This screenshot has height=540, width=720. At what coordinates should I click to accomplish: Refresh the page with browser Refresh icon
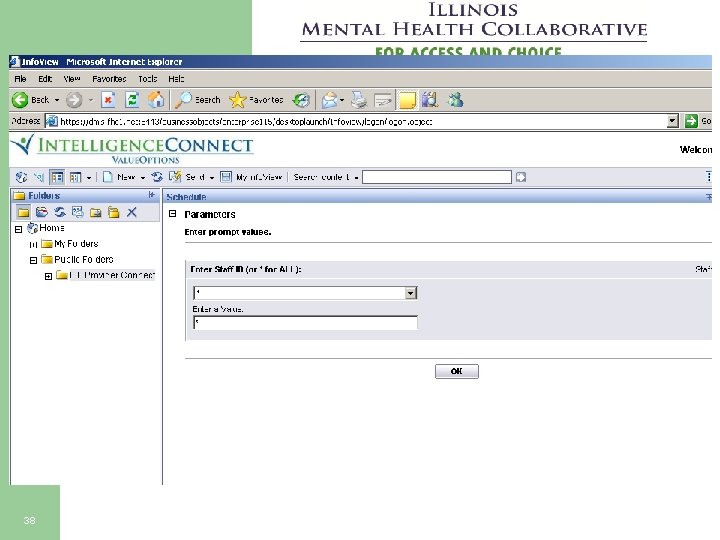(132, 100)
